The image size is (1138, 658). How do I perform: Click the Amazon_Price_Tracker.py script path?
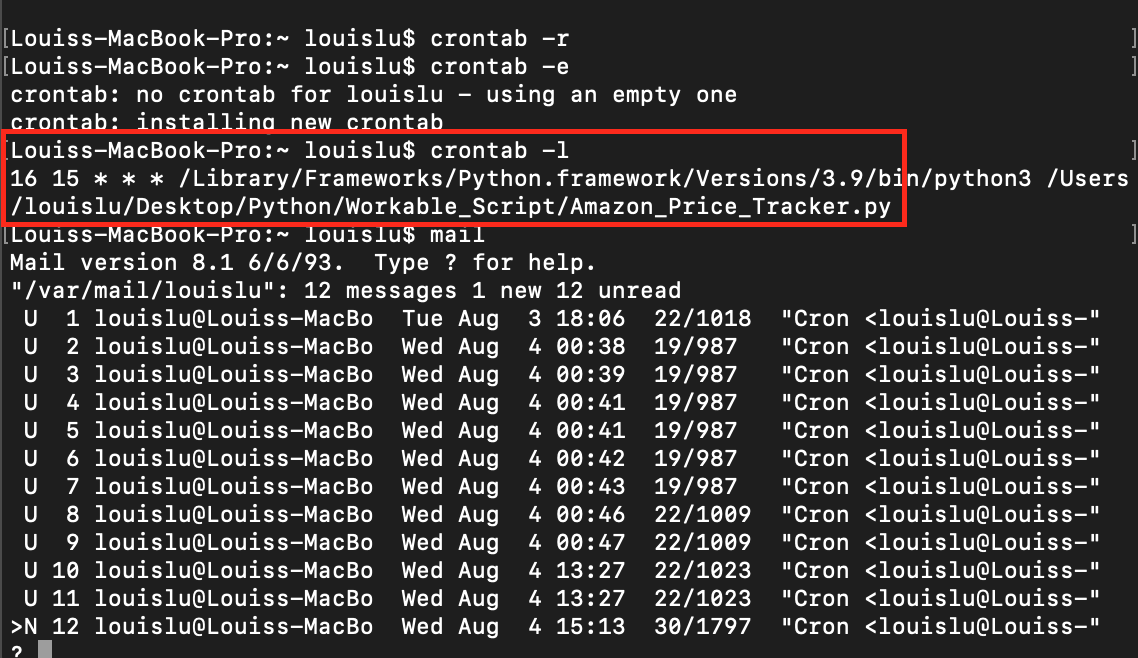pyautogui.click(x=451, y=207)
